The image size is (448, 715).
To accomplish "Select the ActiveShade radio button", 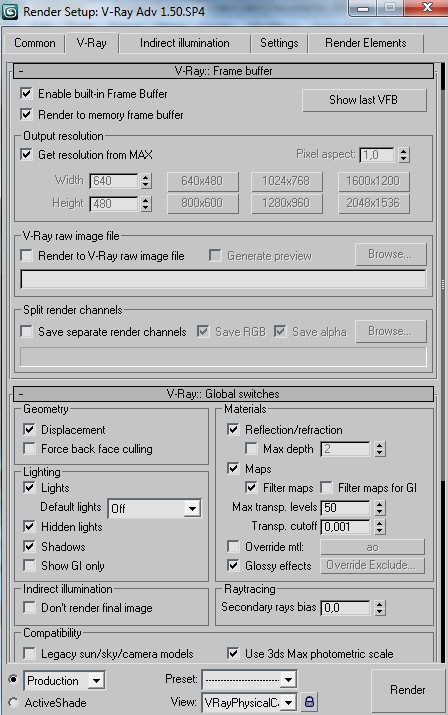I will click(13, 703).
